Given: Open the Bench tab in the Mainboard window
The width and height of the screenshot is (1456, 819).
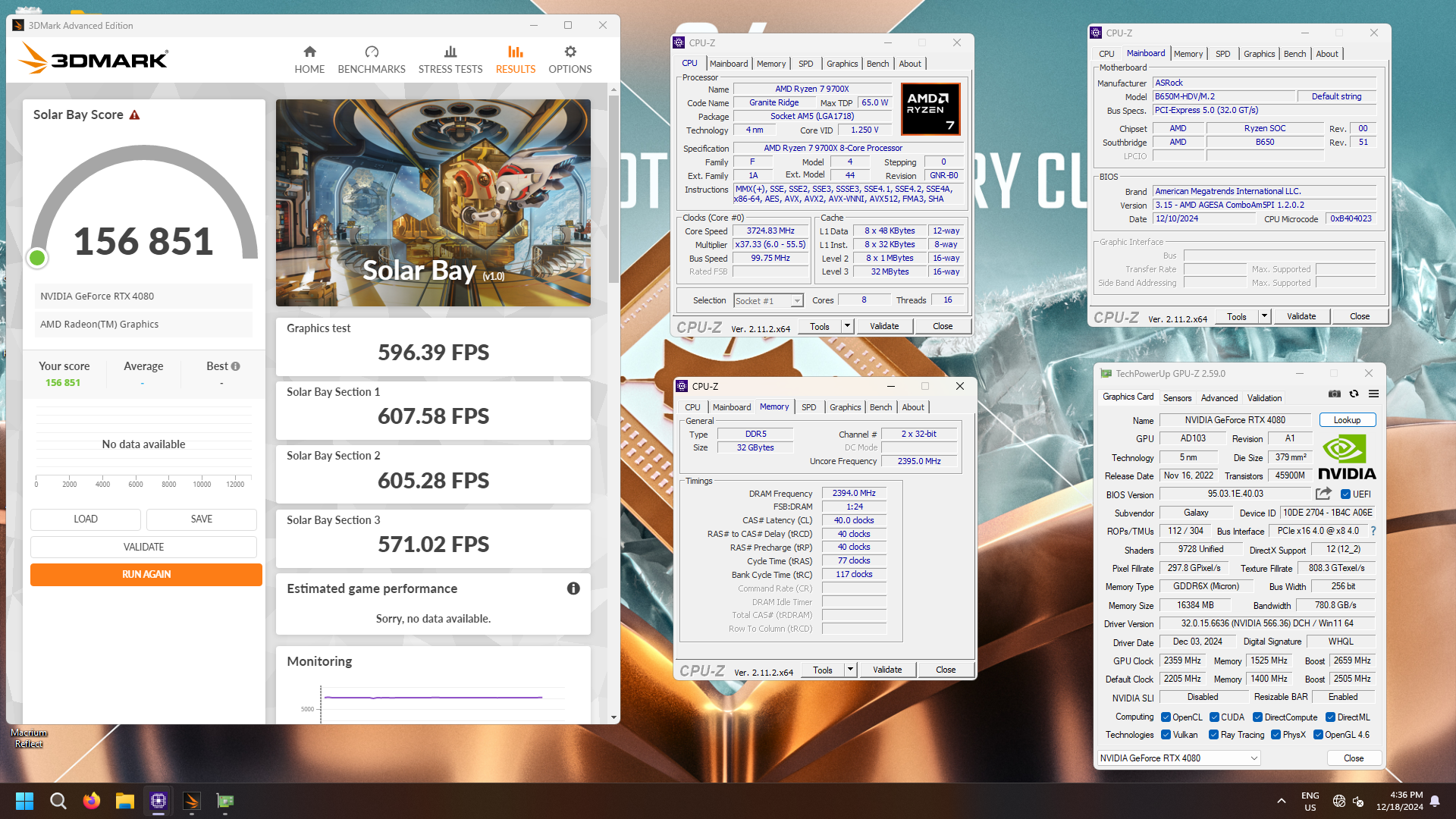Looking at the screenshot, I should pos(1294,54).
